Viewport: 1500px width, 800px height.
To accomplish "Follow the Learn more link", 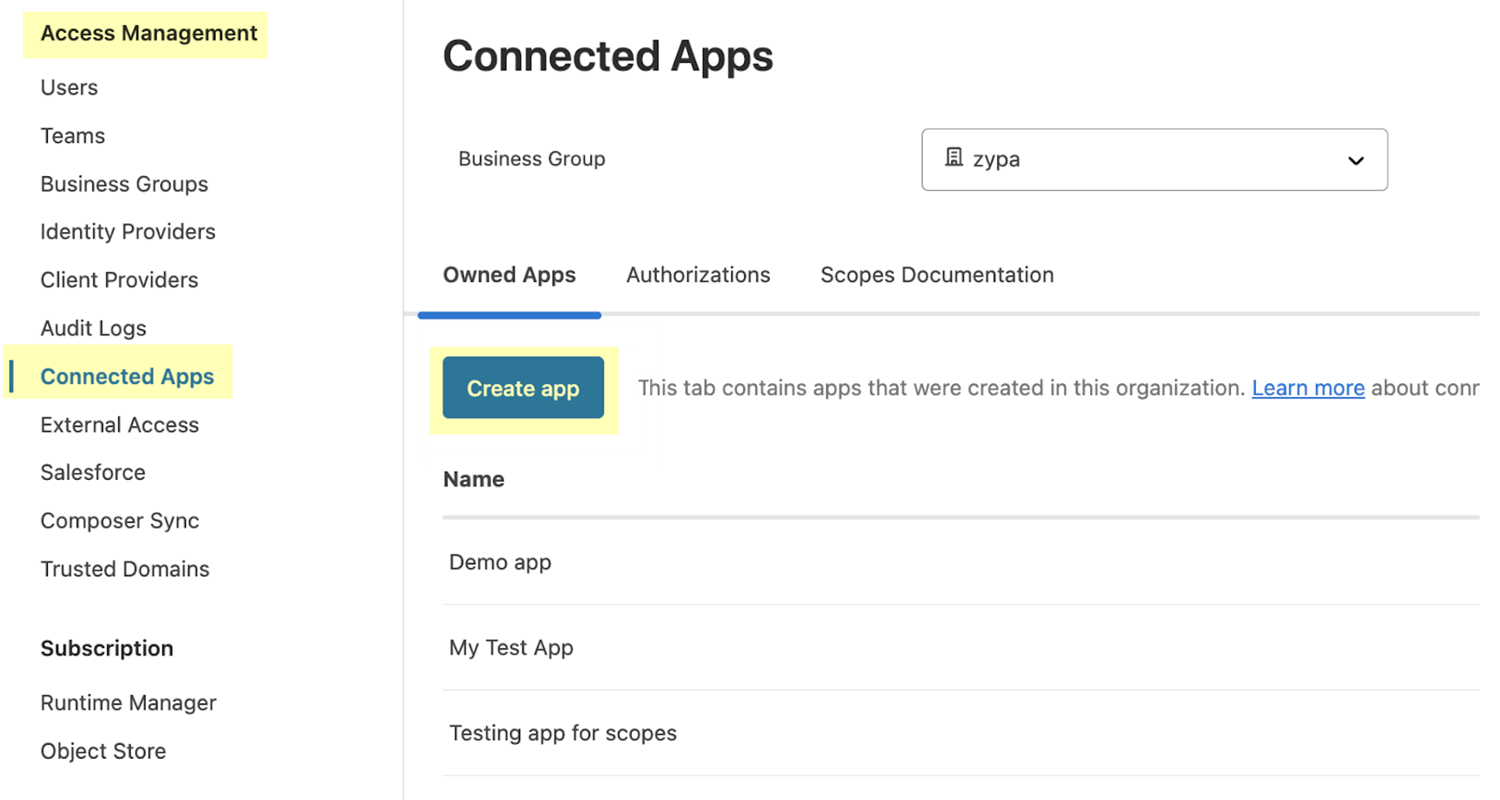I will pyautogui.click(x=1308, y=388).
